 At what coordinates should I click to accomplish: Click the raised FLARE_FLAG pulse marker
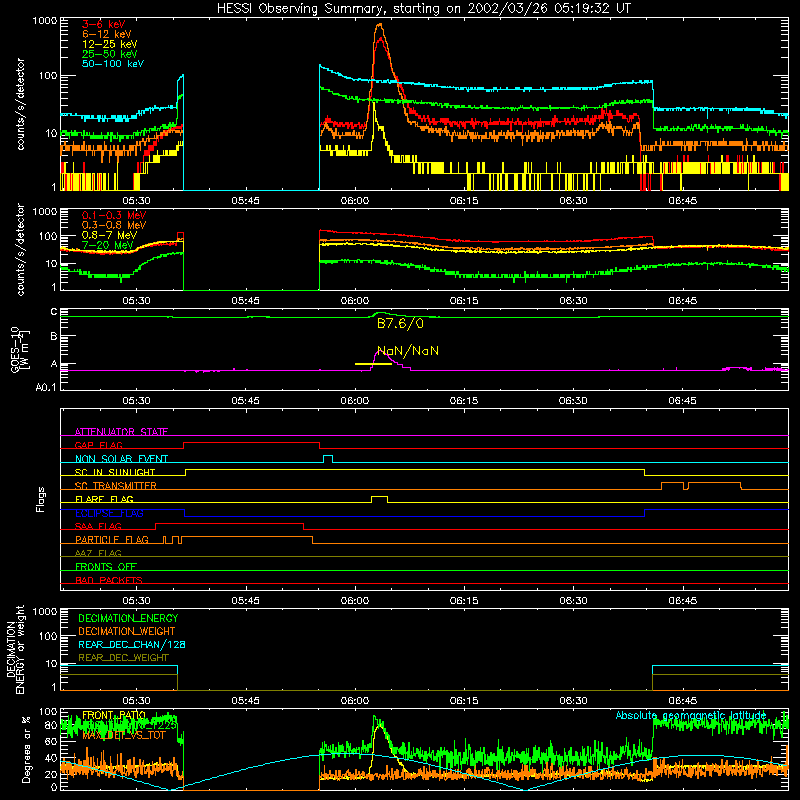coord(379,499)
